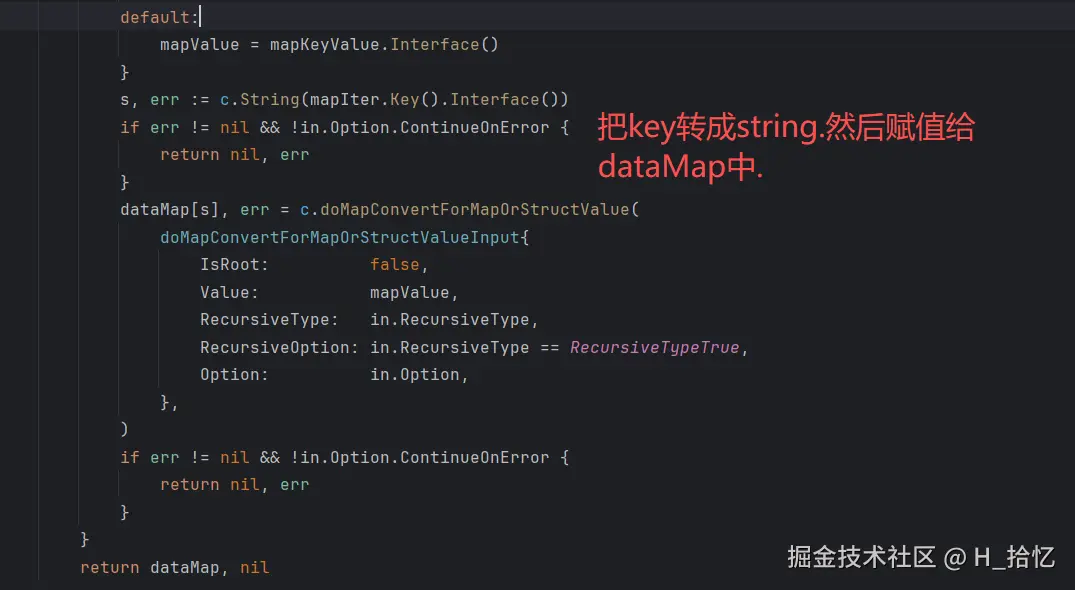Click the IsRoot field name
This screenshot has height=590, width=1075.
229,265
